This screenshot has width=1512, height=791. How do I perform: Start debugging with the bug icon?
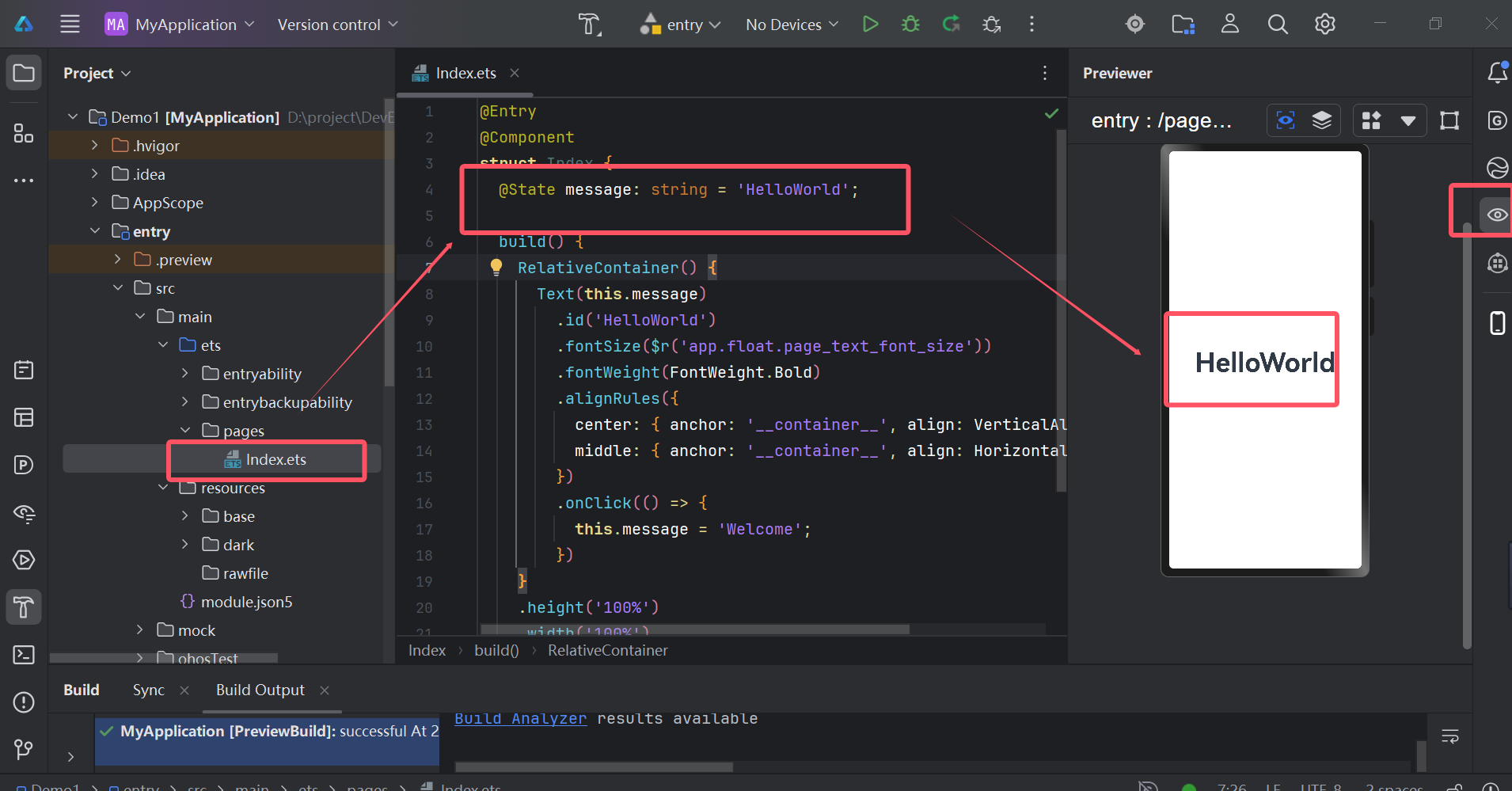click(910, 24)
